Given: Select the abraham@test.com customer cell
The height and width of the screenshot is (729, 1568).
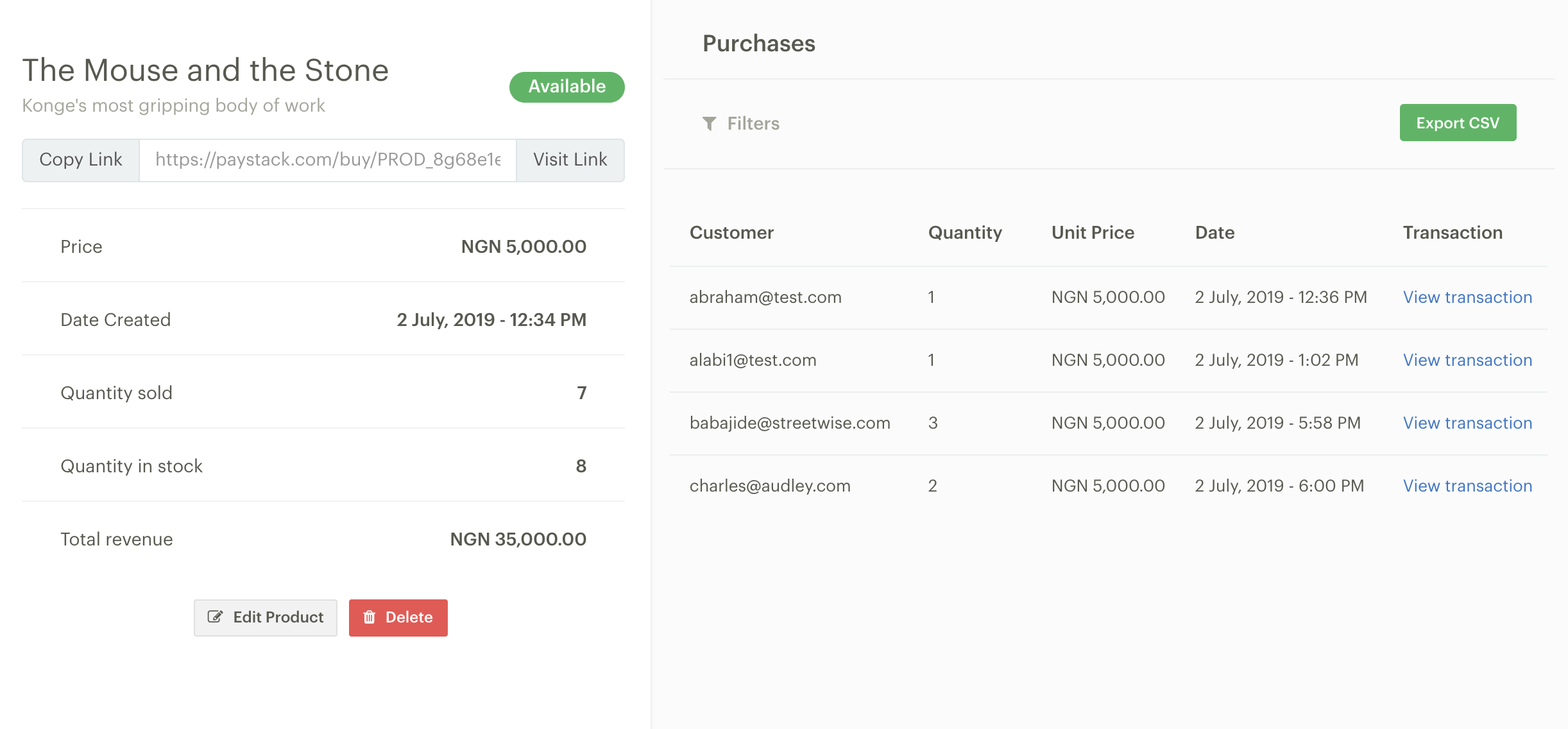Looking at the screenshot, I should tap(765, 297).
